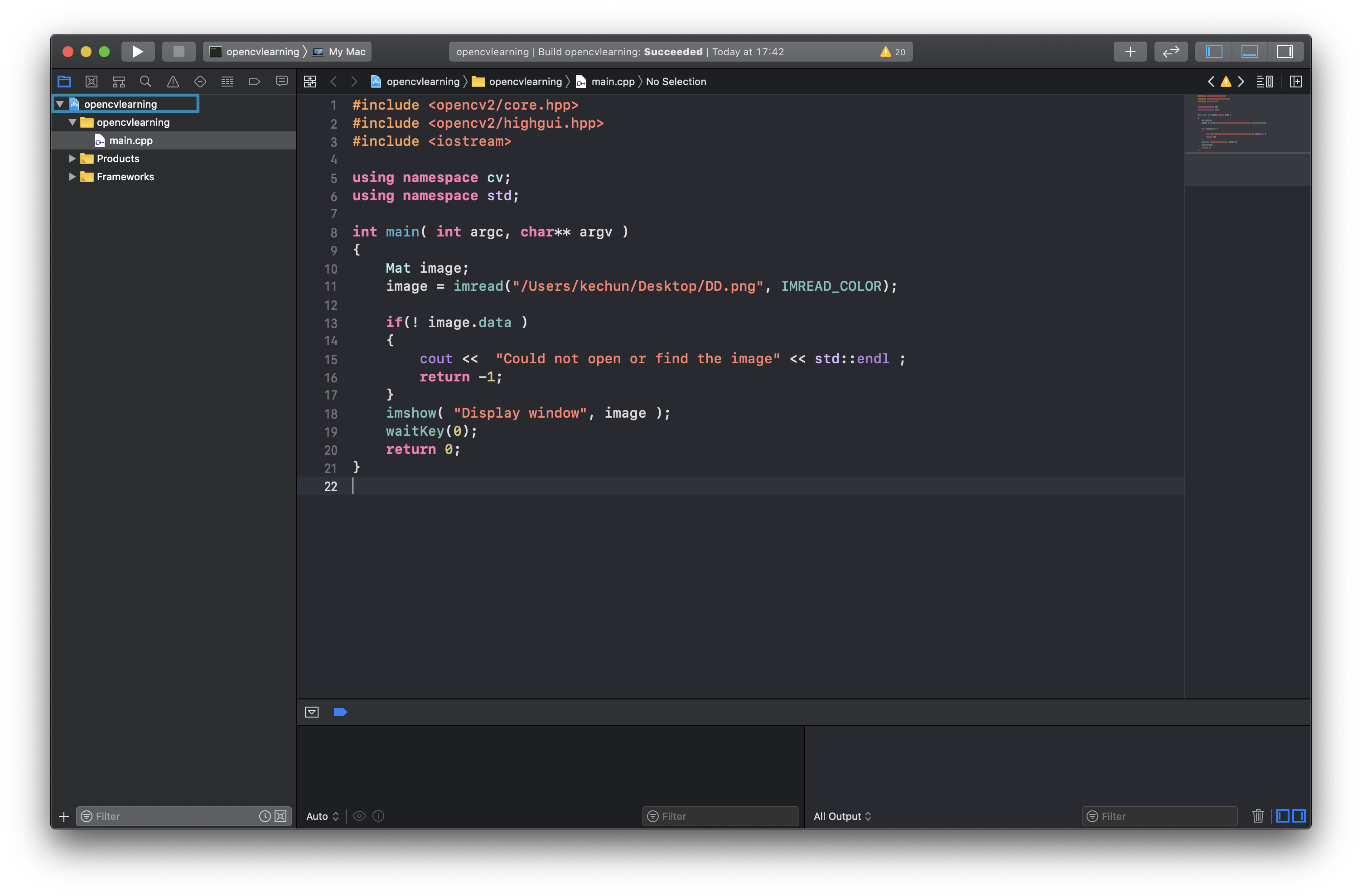Toggle the Inspector panel visibility
The image size is (1362, 896).
point(1285,52)
